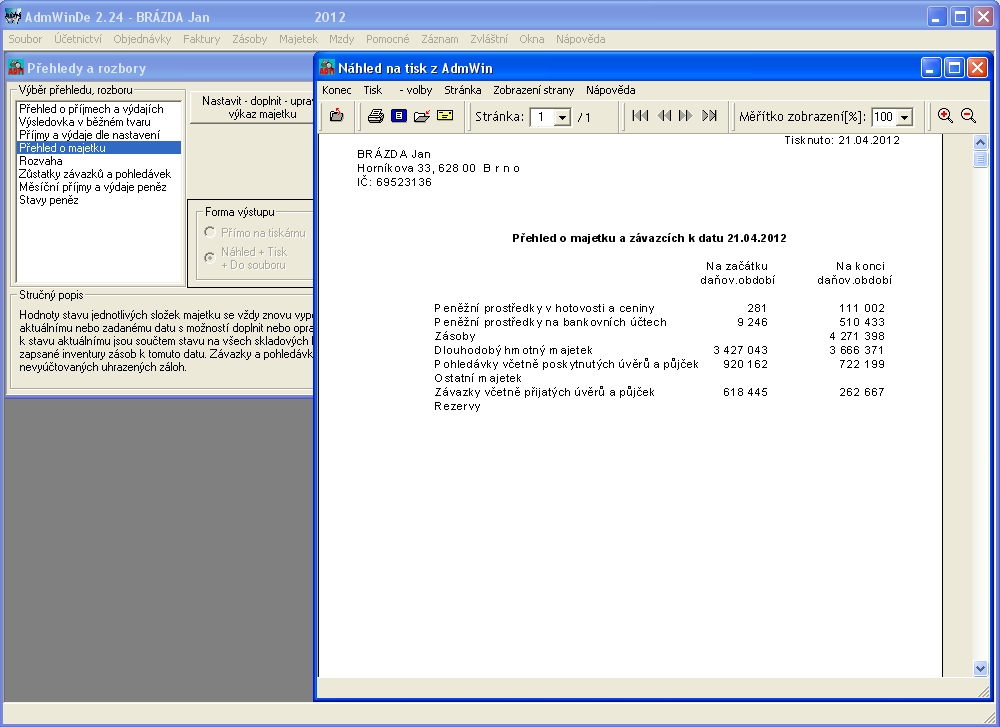Screen dimensions: 1000x727
Task: Go to last page of preview
Action: (709, 115)
